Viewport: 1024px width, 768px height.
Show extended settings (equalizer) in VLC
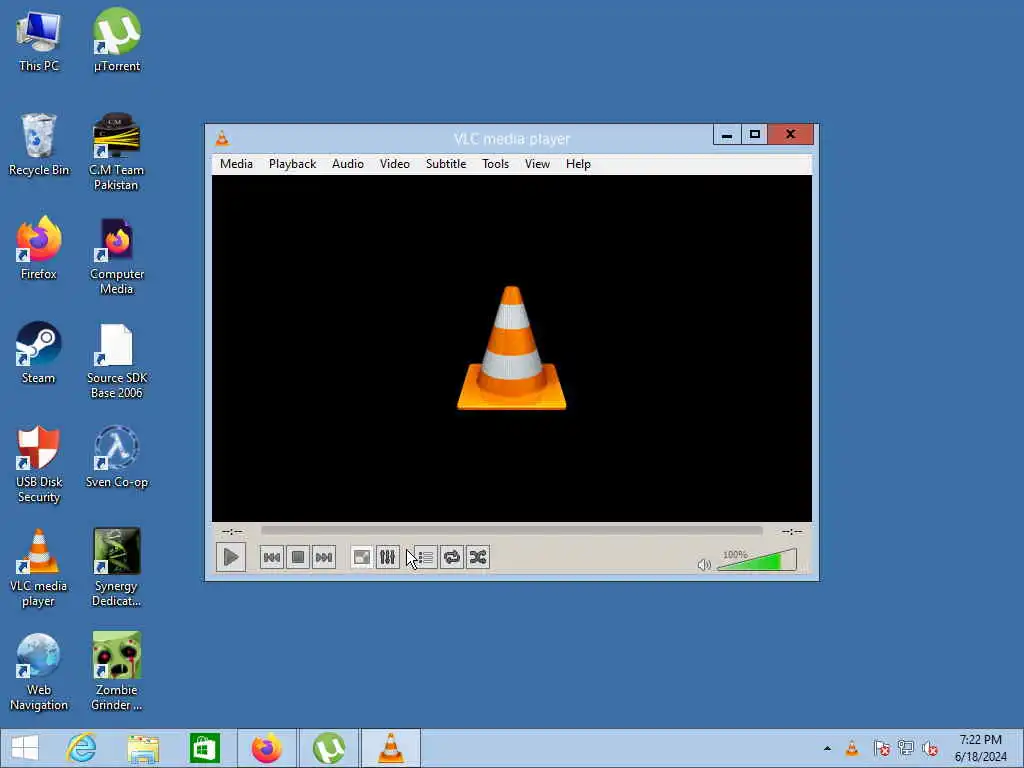click(387, 557)
